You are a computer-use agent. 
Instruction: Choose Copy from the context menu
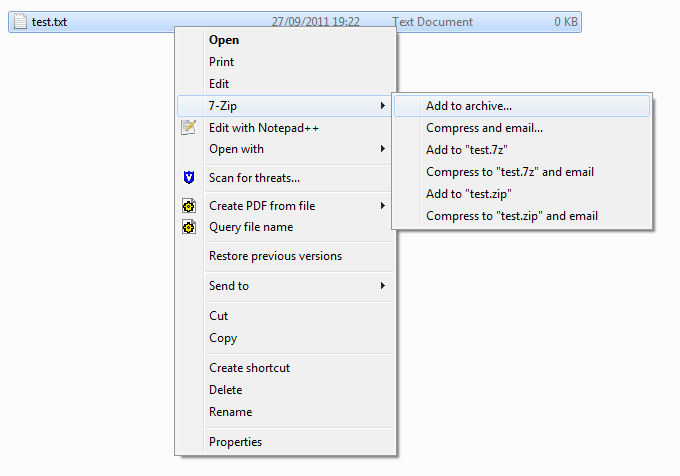pos(284,338)
